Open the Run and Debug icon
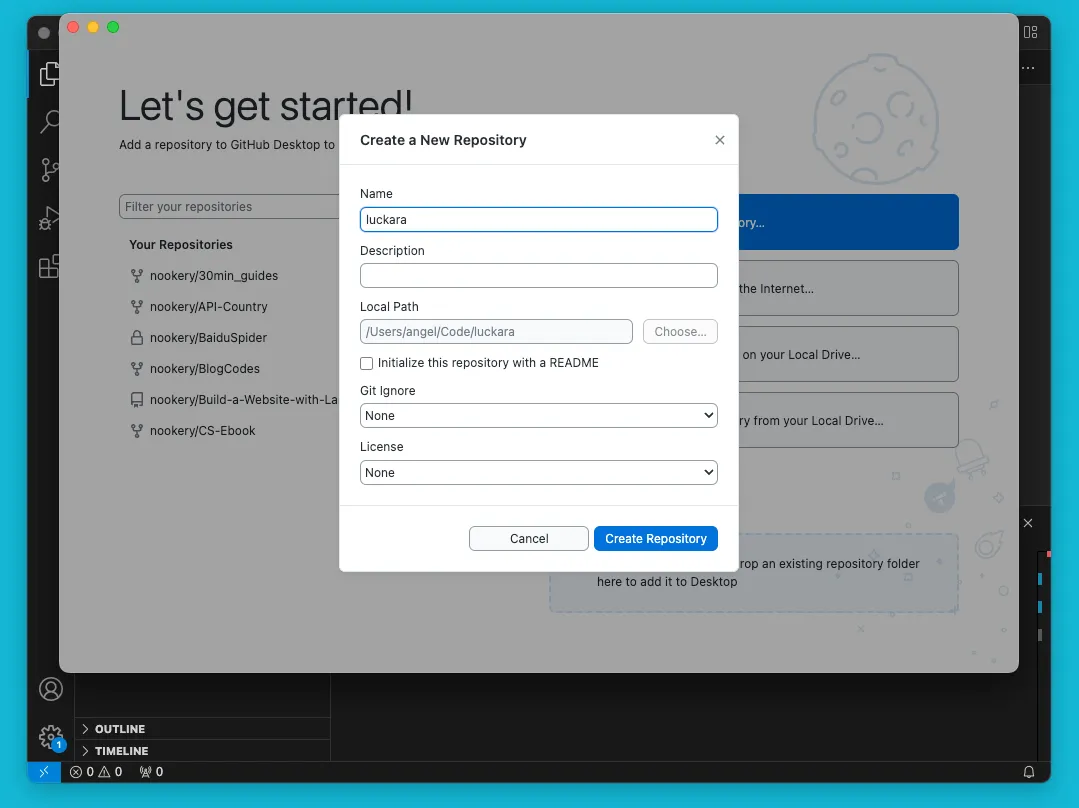1079x808 pixels. 49,218
